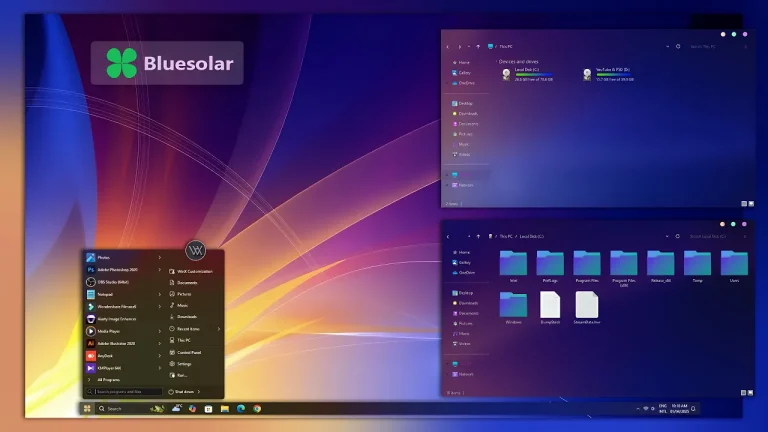
Task: Click the Start button on the taskbar
Action: (x=87, y=408)
